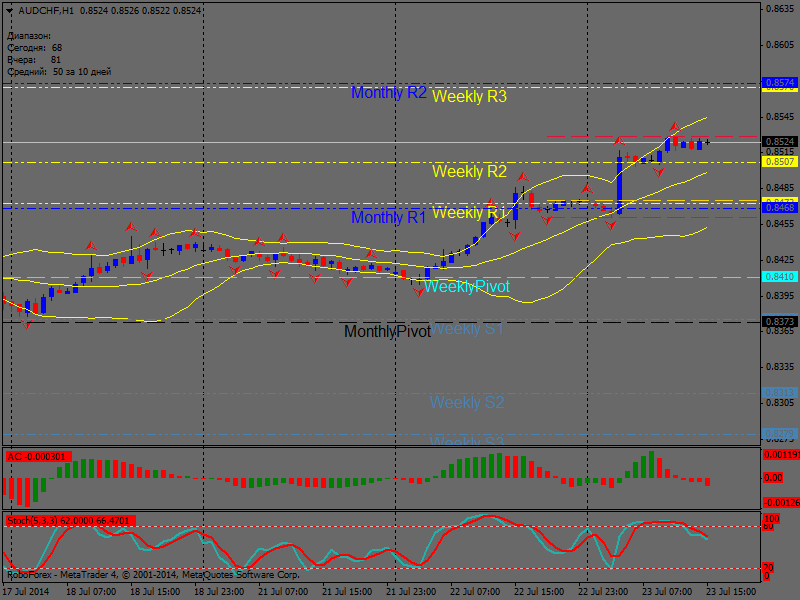Click the yellow 0.8507 price tag
The image size is (800, 600).
point(779,161)
